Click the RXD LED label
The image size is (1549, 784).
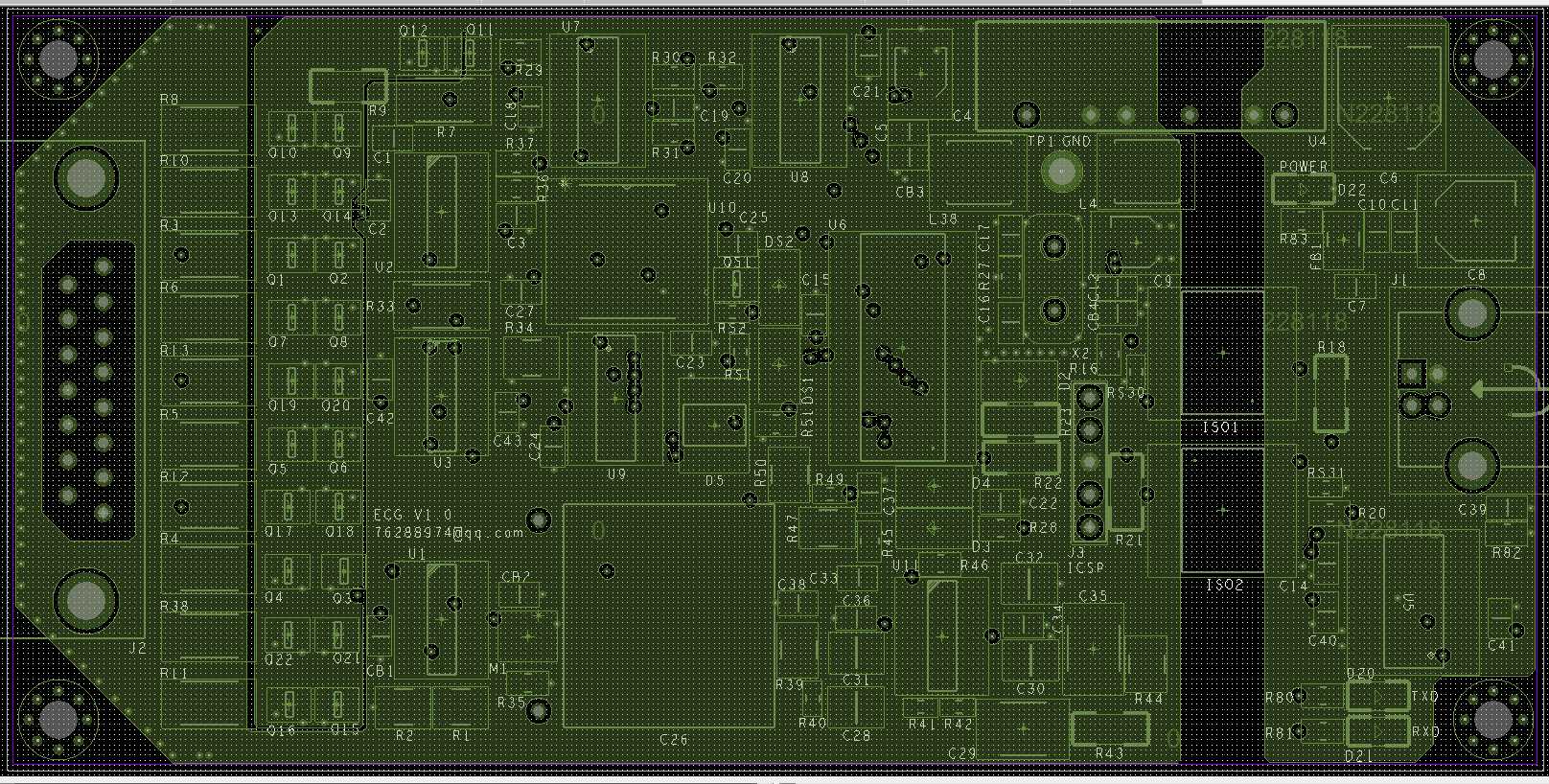1425,731
